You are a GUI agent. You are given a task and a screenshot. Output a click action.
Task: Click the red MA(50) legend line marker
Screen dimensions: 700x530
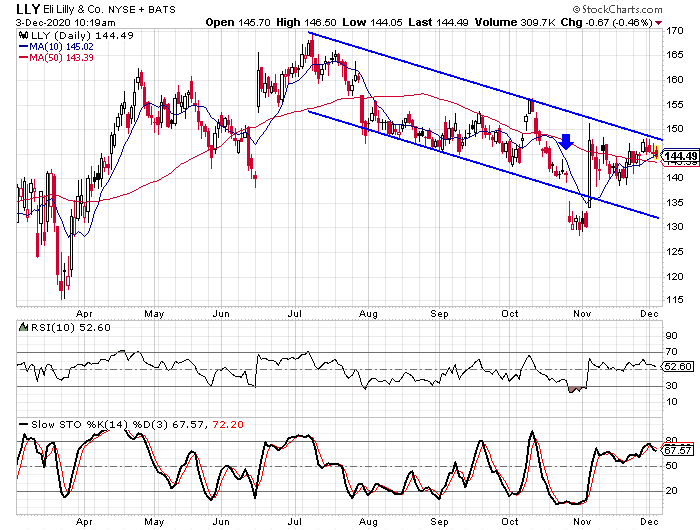[x=23, y=57]
